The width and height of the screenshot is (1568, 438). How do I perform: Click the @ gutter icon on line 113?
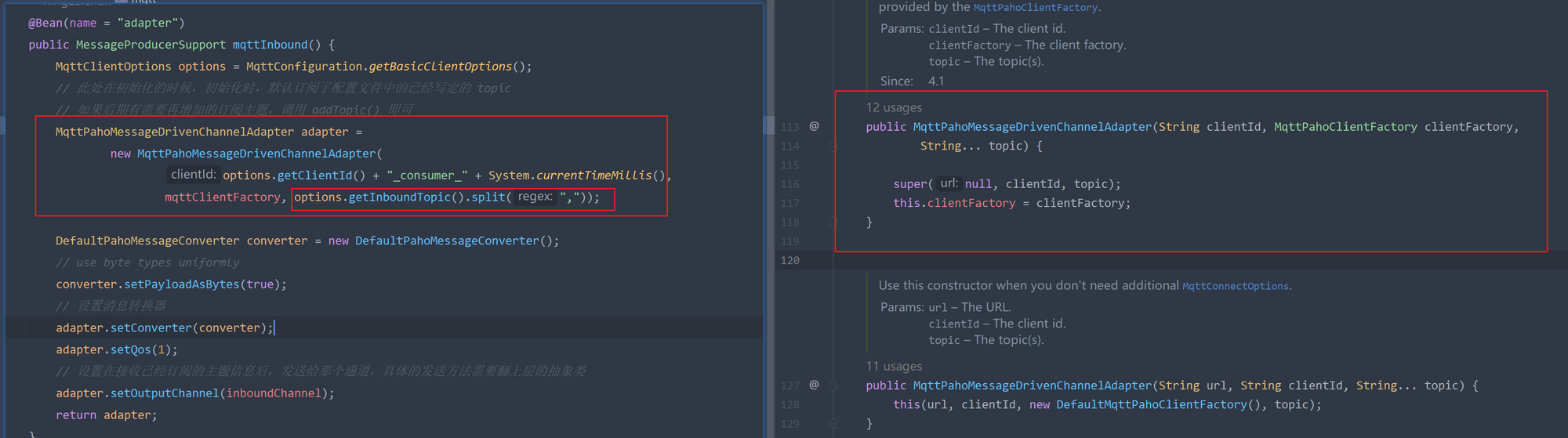(814, 126)
